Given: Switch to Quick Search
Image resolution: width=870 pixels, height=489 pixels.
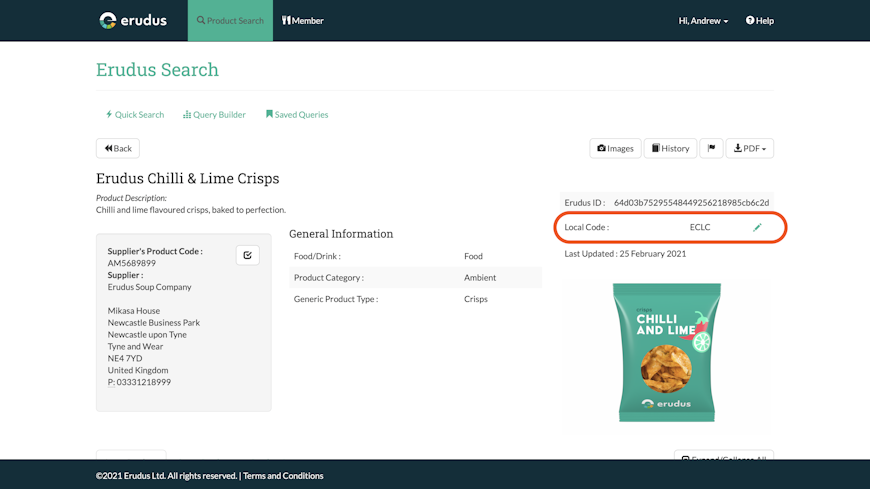Looking at the screenshot, I should click(135, 114).
